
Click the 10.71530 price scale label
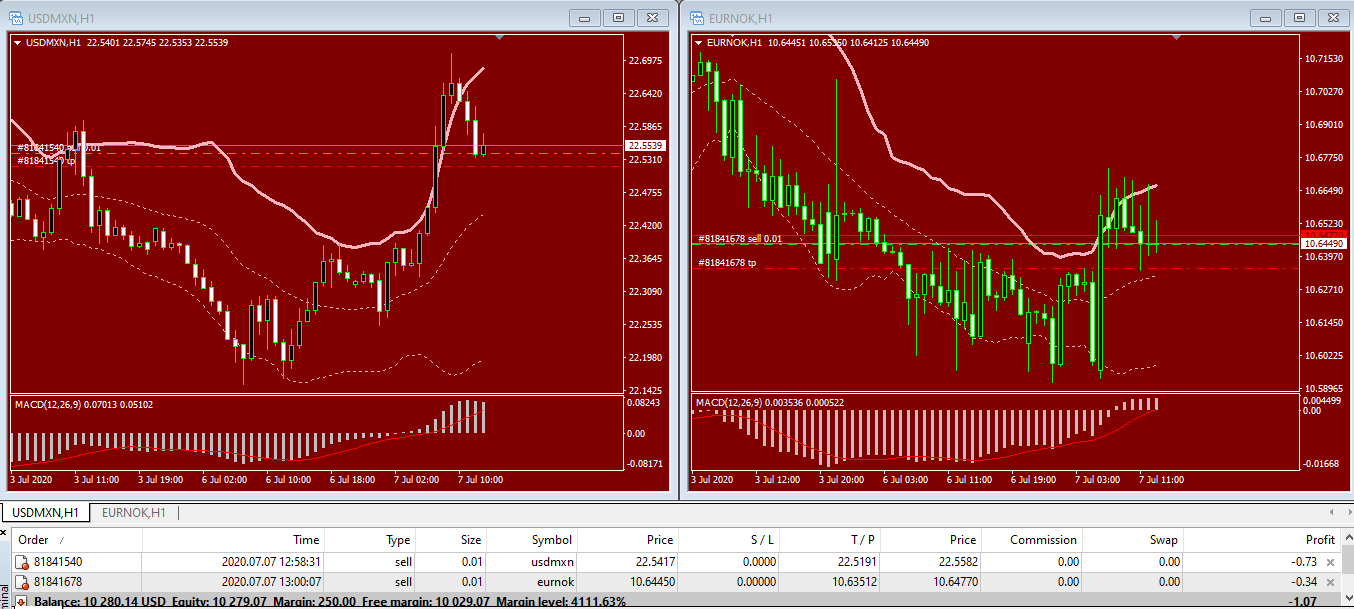(1324, 59)
